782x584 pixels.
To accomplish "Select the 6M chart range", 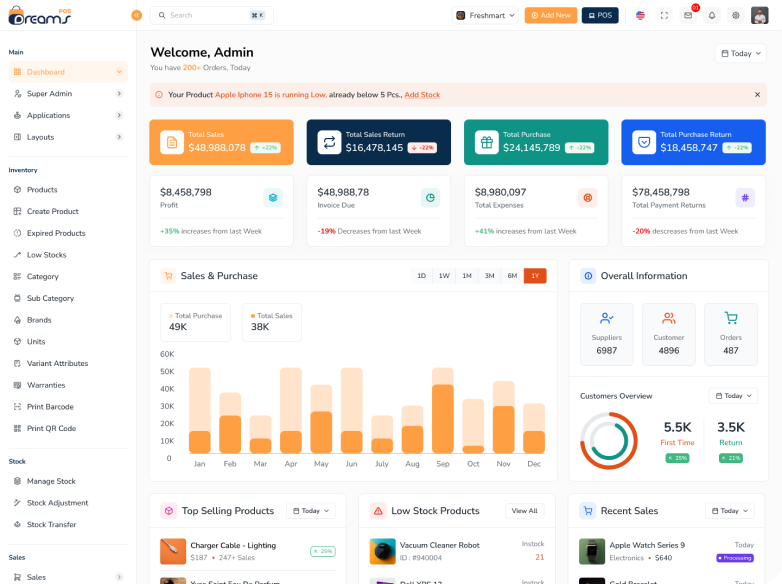I will pyautogui.click(x=512, y=276).
